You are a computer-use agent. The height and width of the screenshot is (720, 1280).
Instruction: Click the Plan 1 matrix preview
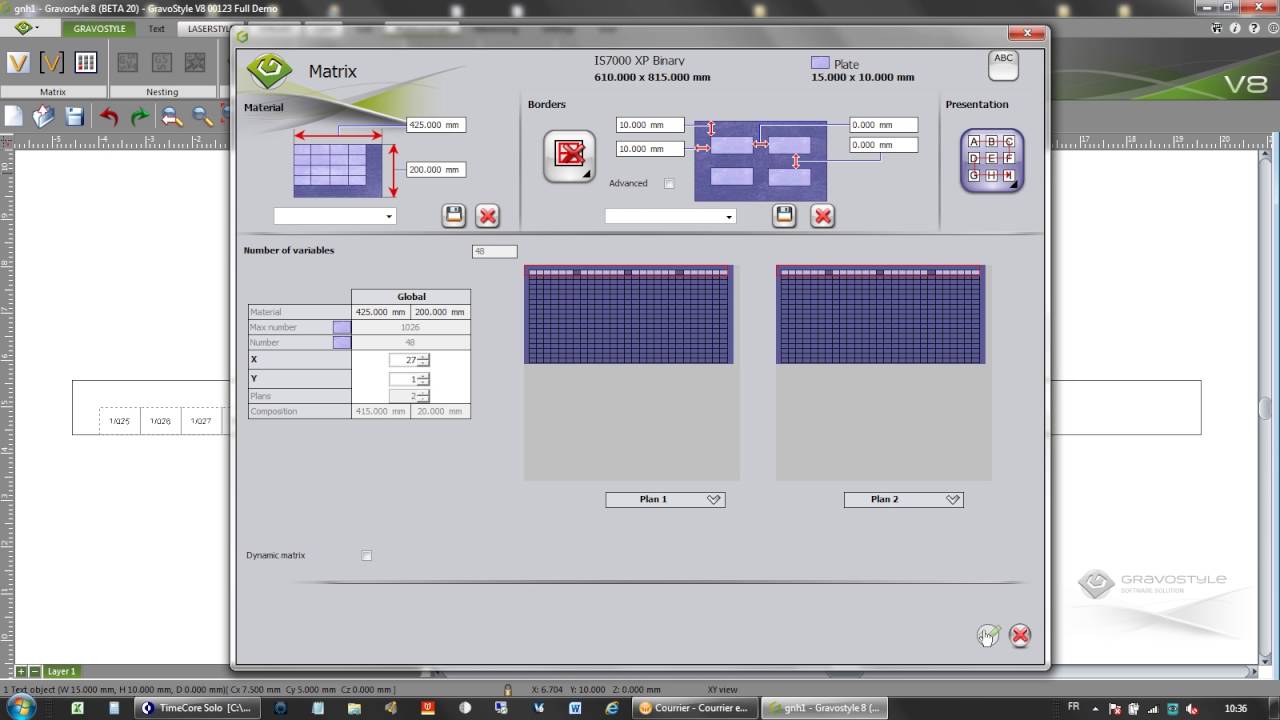(629, 315)
